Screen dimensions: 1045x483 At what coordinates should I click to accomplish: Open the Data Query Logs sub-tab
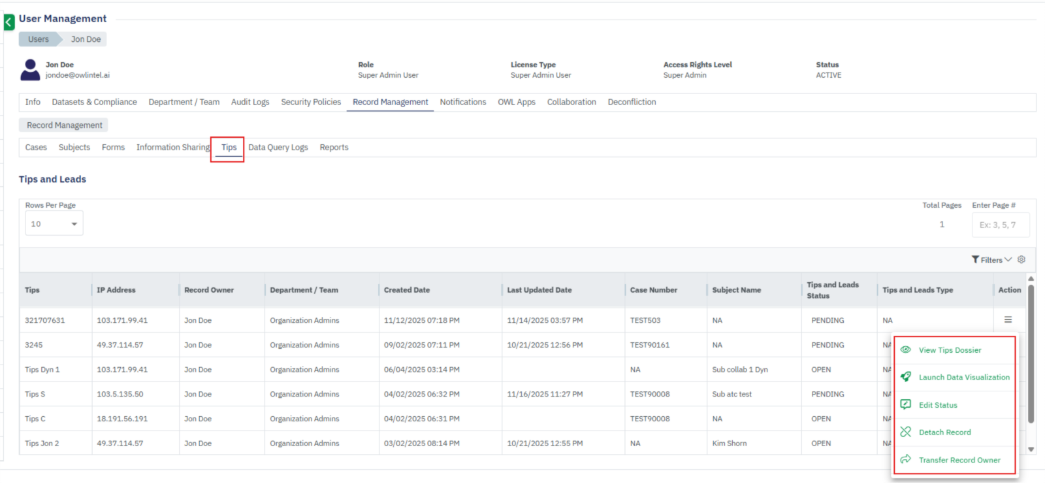point(278,147)
